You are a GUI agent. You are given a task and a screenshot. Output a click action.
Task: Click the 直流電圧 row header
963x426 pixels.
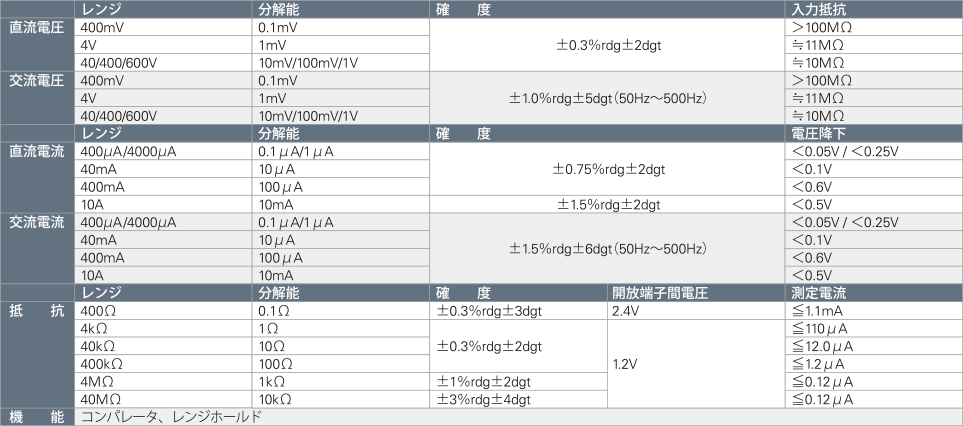coord(37,45)
